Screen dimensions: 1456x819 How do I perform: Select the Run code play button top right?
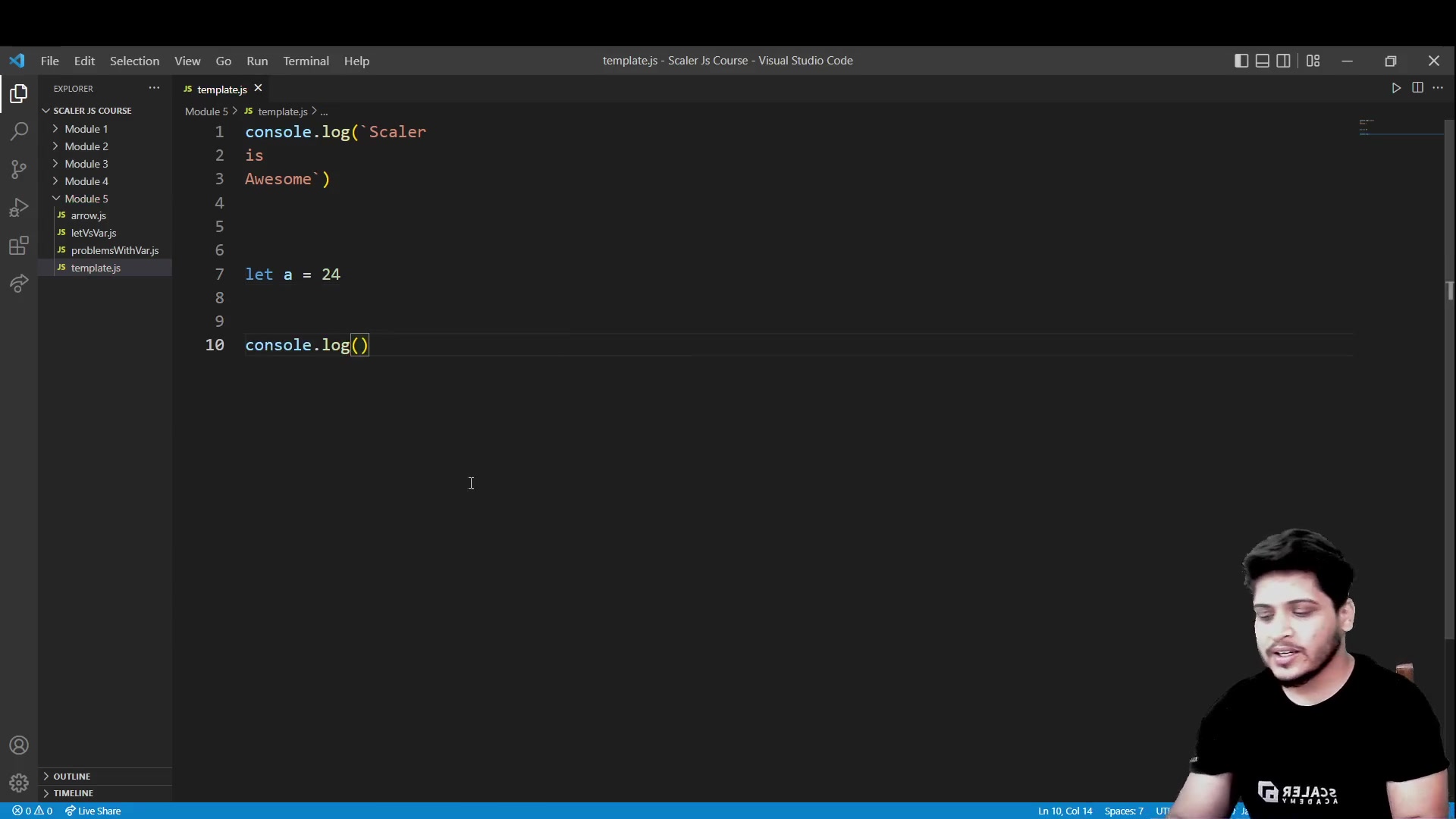(x=1396, y=89)
